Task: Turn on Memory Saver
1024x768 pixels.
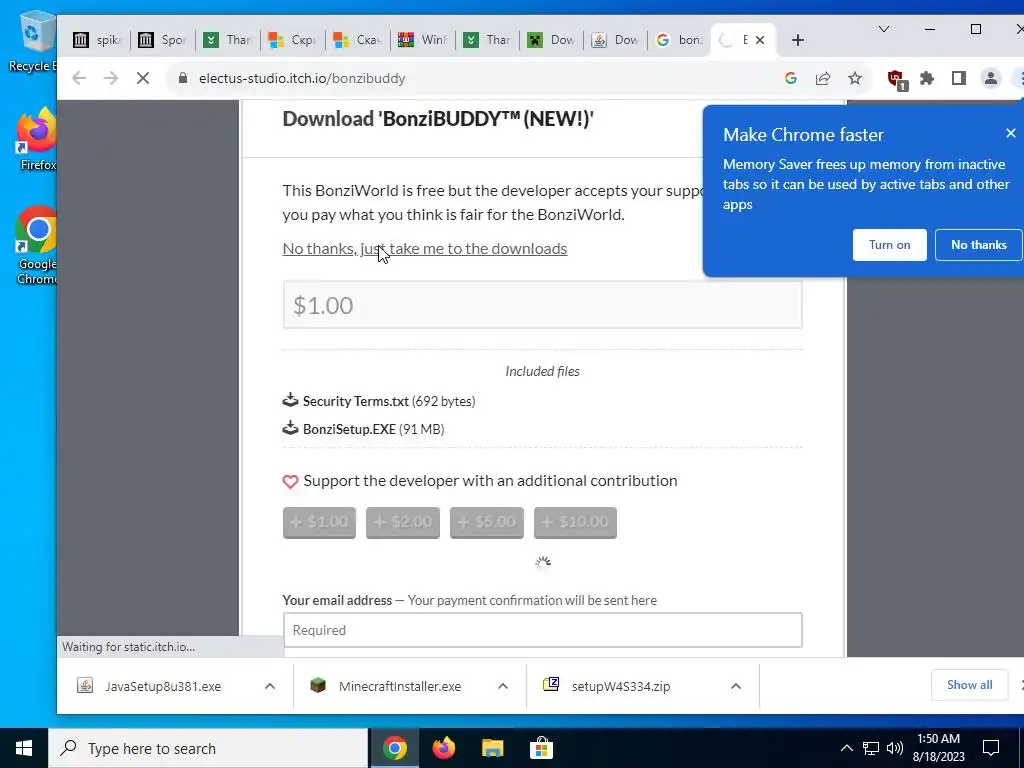Action: click(x=889, y=245)
